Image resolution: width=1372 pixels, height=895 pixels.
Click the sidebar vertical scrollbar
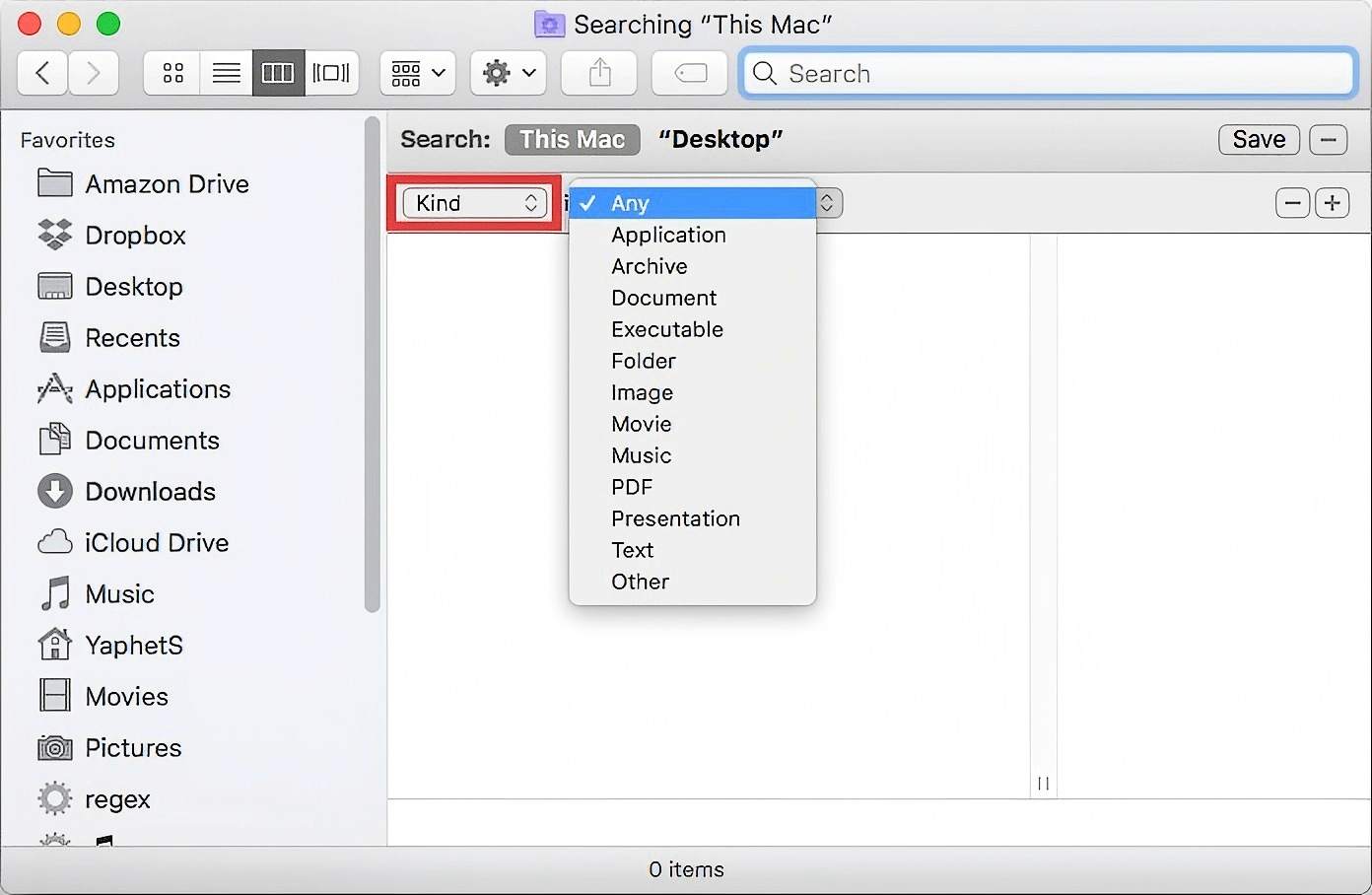click(372, 365)
